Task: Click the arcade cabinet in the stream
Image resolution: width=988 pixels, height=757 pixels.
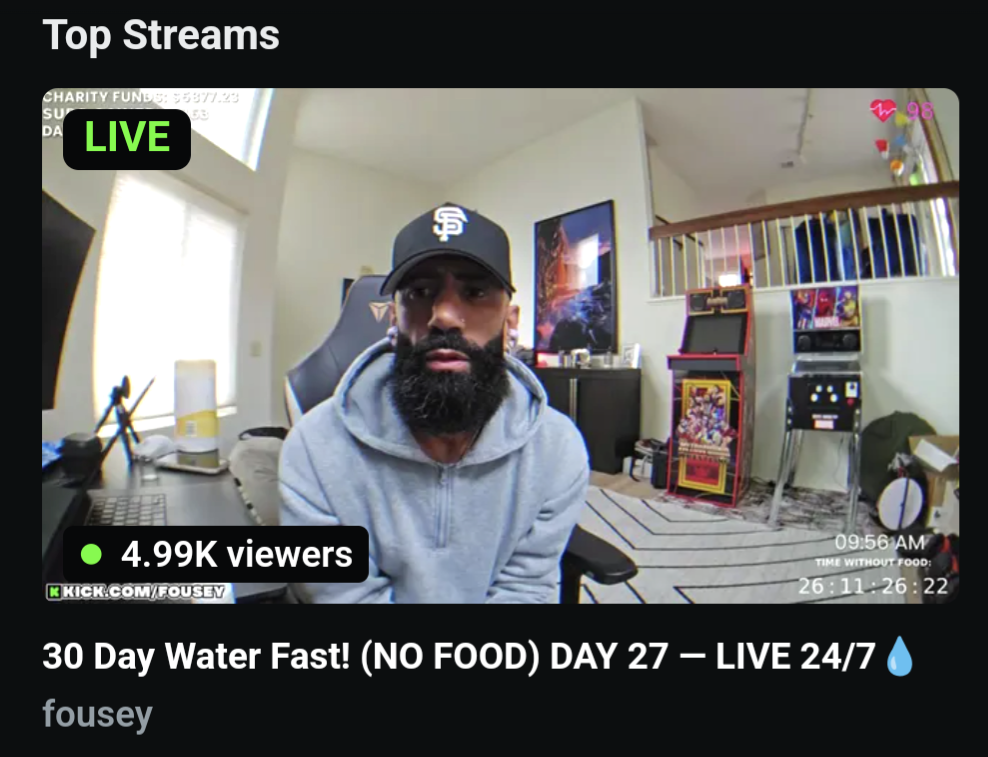Action: pos(711,395)
